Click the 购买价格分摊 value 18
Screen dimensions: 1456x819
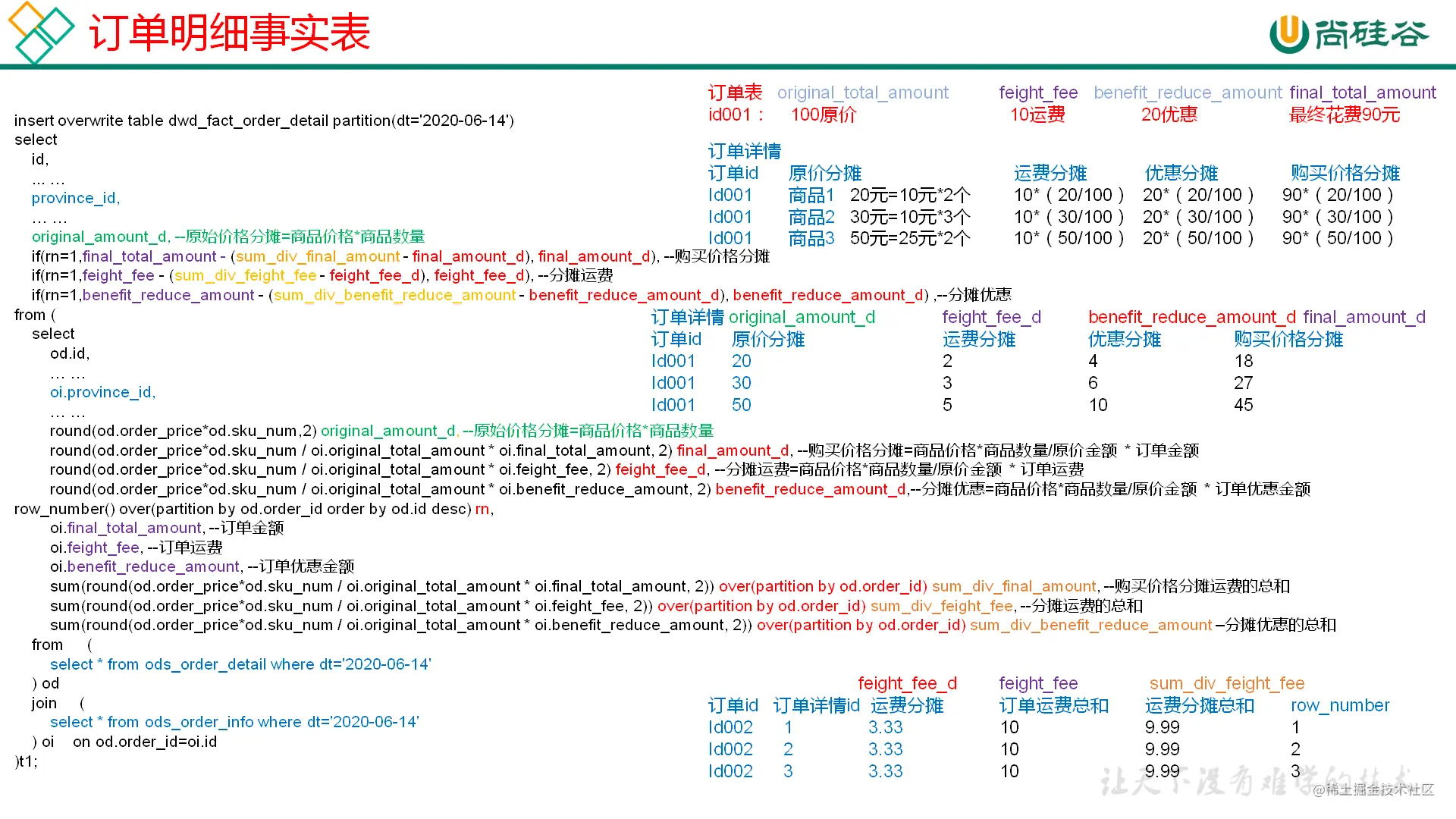point(1244,361)
